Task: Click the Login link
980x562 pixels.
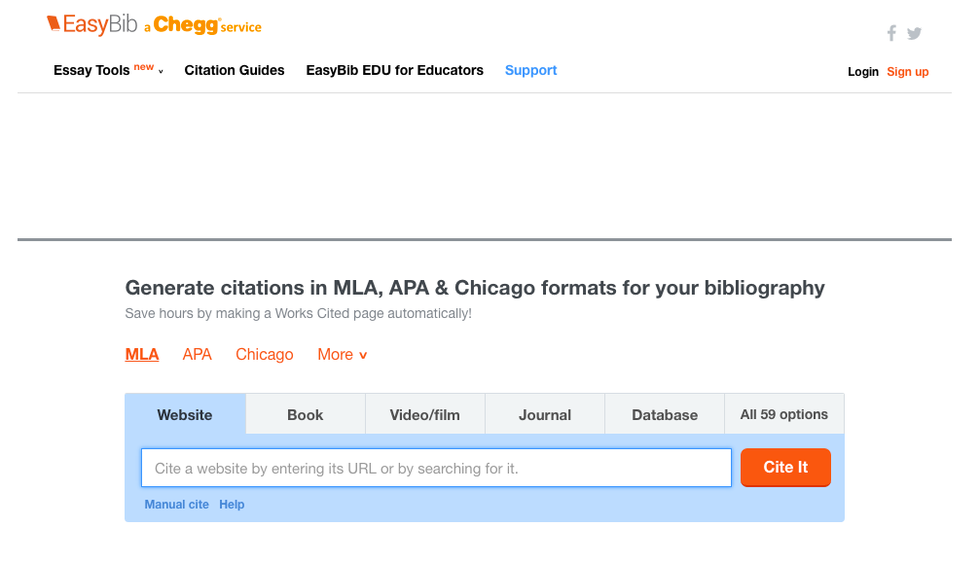Action: [x=862, y=72]
